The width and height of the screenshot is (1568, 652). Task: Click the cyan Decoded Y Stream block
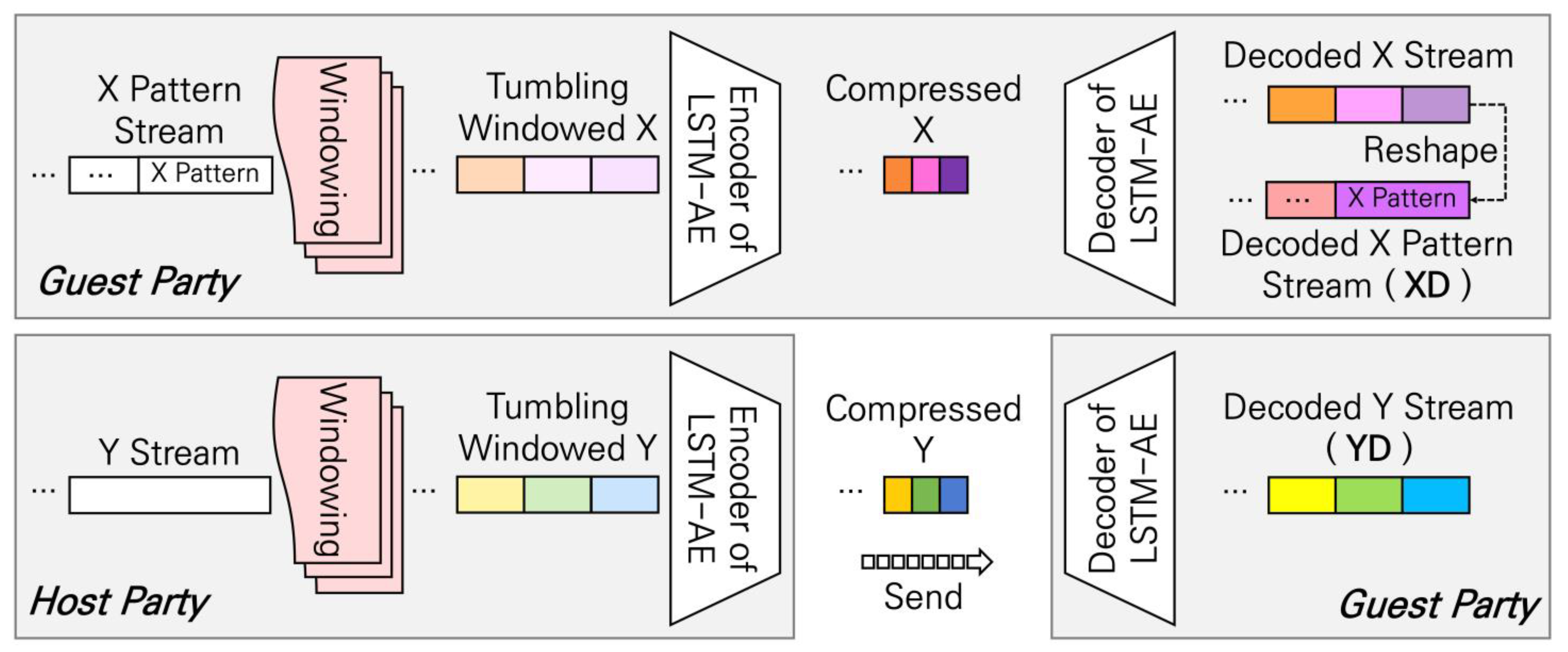(x=1436, y=495)
